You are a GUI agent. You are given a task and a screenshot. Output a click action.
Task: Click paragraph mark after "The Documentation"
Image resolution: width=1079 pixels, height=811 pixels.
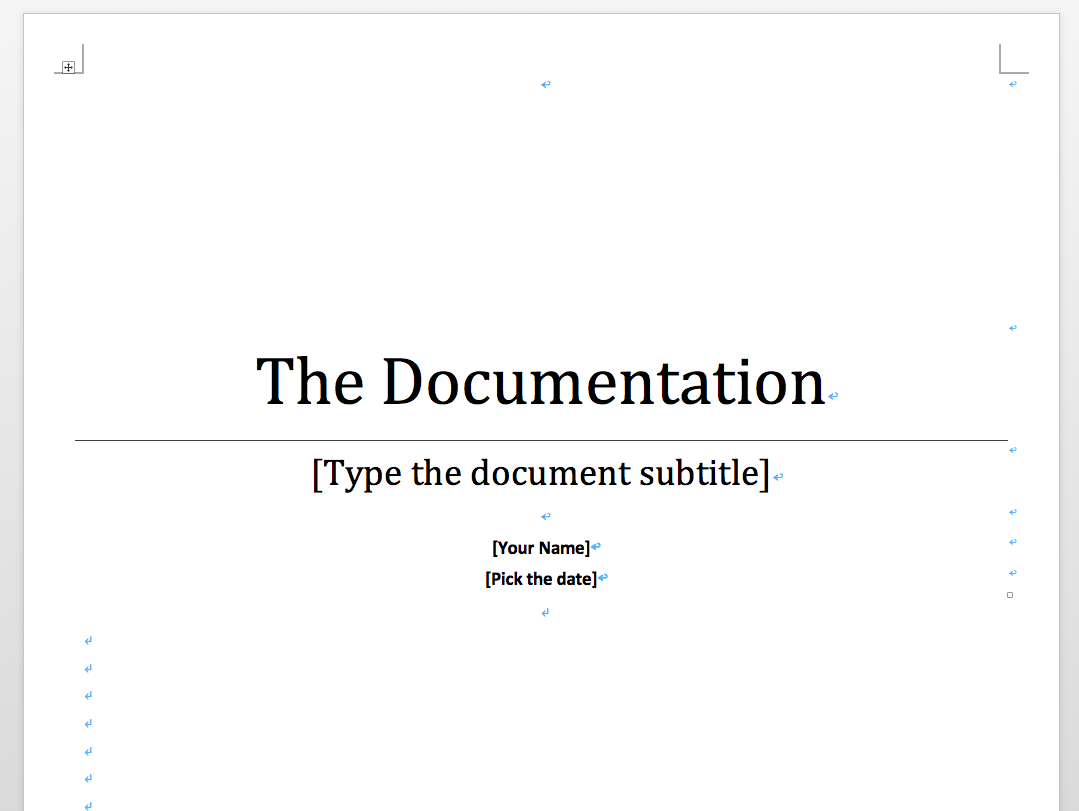[833, 396]
